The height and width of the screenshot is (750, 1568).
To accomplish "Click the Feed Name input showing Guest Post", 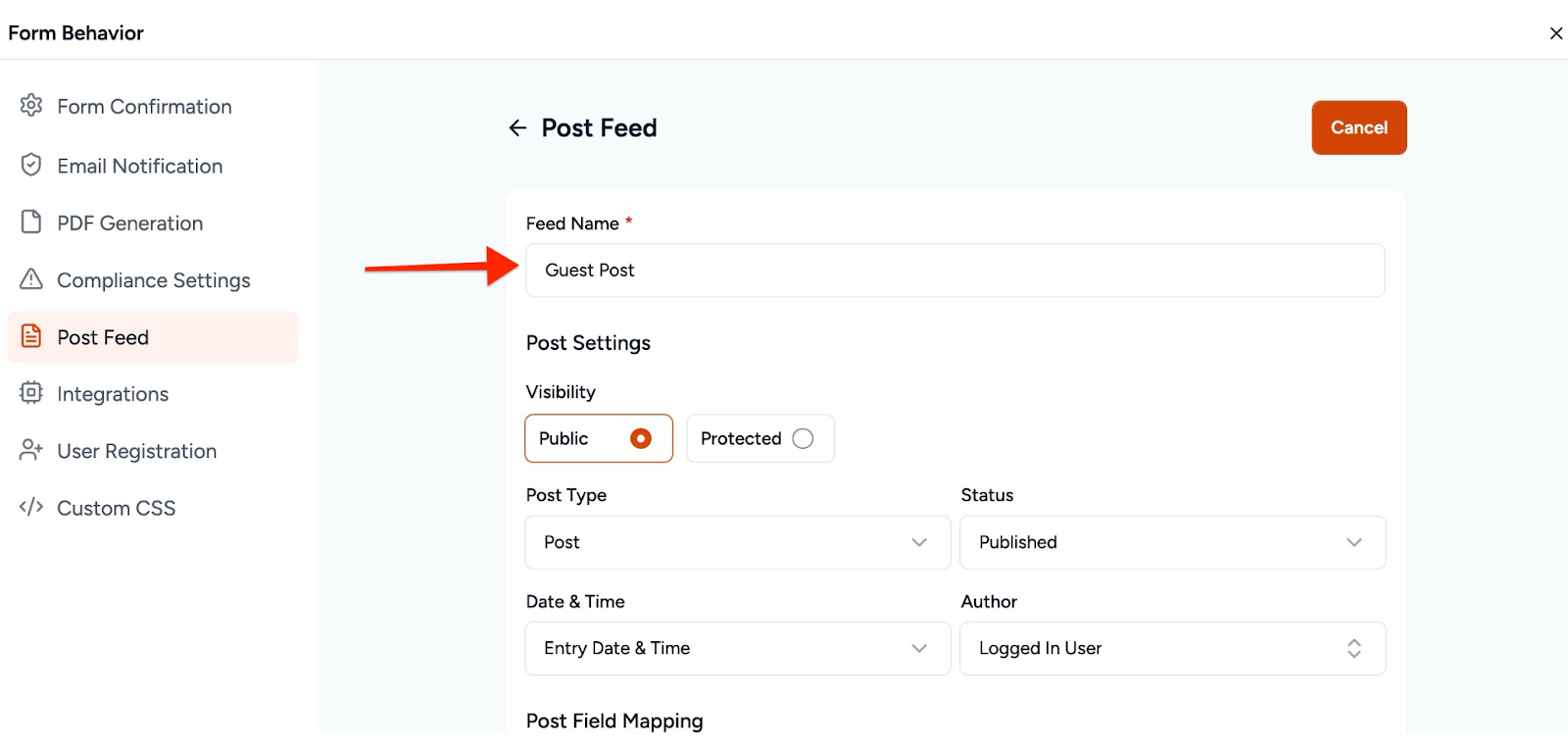I will (955, 270).
